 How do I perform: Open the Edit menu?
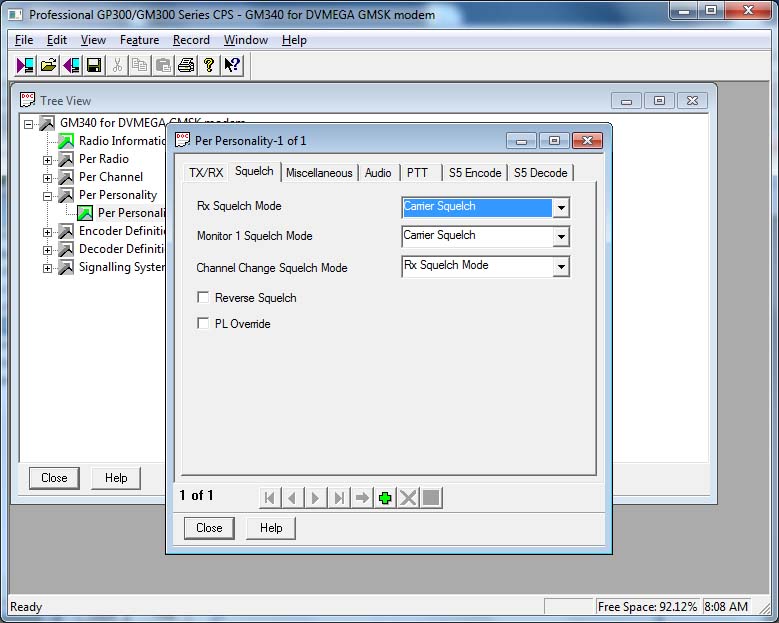coord(57,40)
